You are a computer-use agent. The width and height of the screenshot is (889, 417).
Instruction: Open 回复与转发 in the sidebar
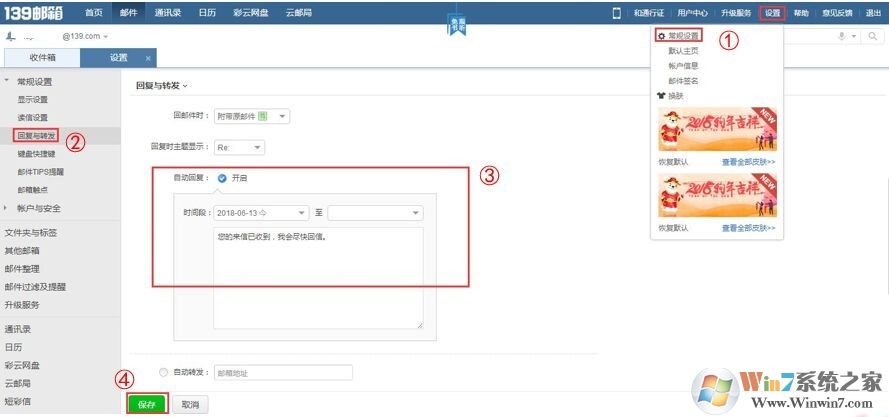coord(36,136)
